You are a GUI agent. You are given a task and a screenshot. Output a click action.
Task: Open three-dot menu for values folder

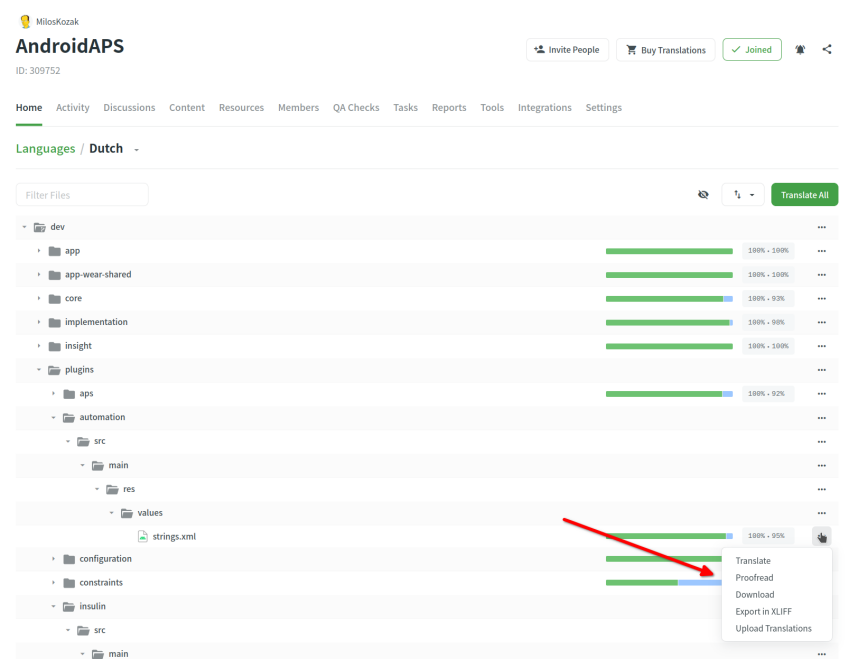[821, 513]
